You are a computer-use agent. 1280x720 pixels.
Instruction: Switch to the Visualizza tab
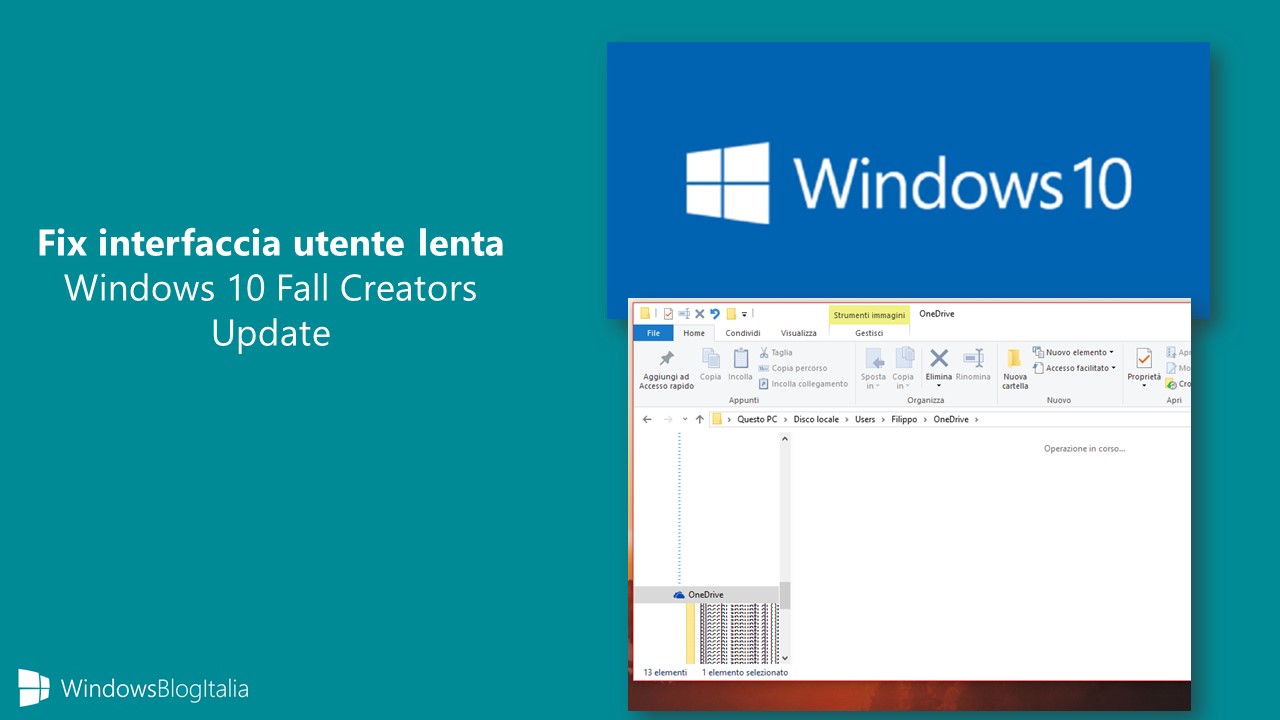[799, 333]
